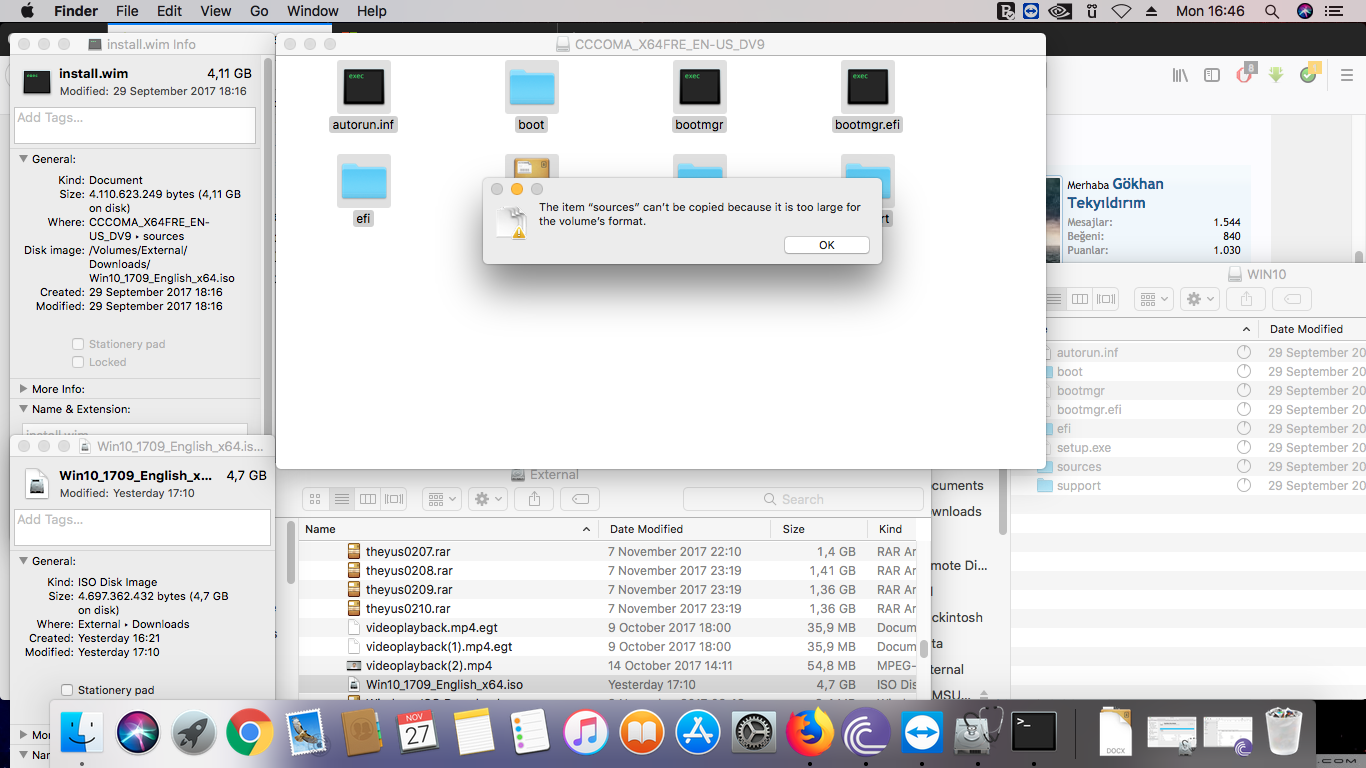Expand the More Info section
Screen dimensions: 1366x768
coord(23,389)
